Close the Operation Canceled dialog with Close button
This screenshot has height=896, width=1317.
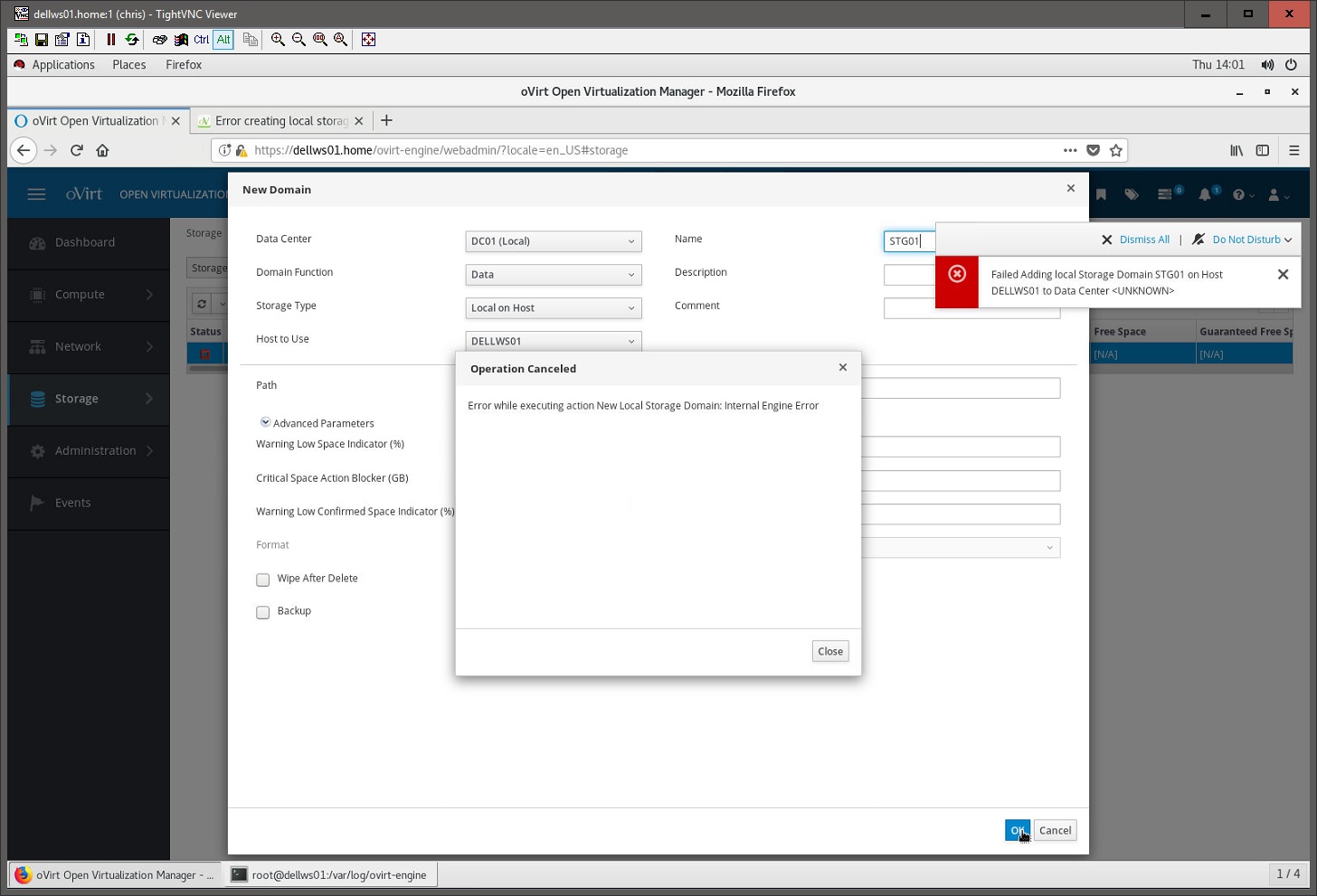point(829,652)
